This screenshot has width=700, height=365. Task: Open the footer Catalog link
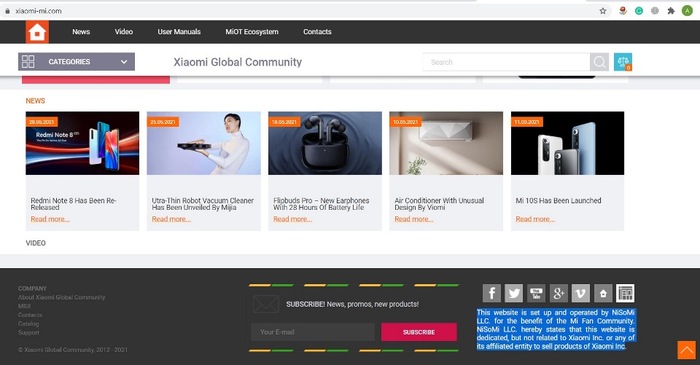[29, 324]
